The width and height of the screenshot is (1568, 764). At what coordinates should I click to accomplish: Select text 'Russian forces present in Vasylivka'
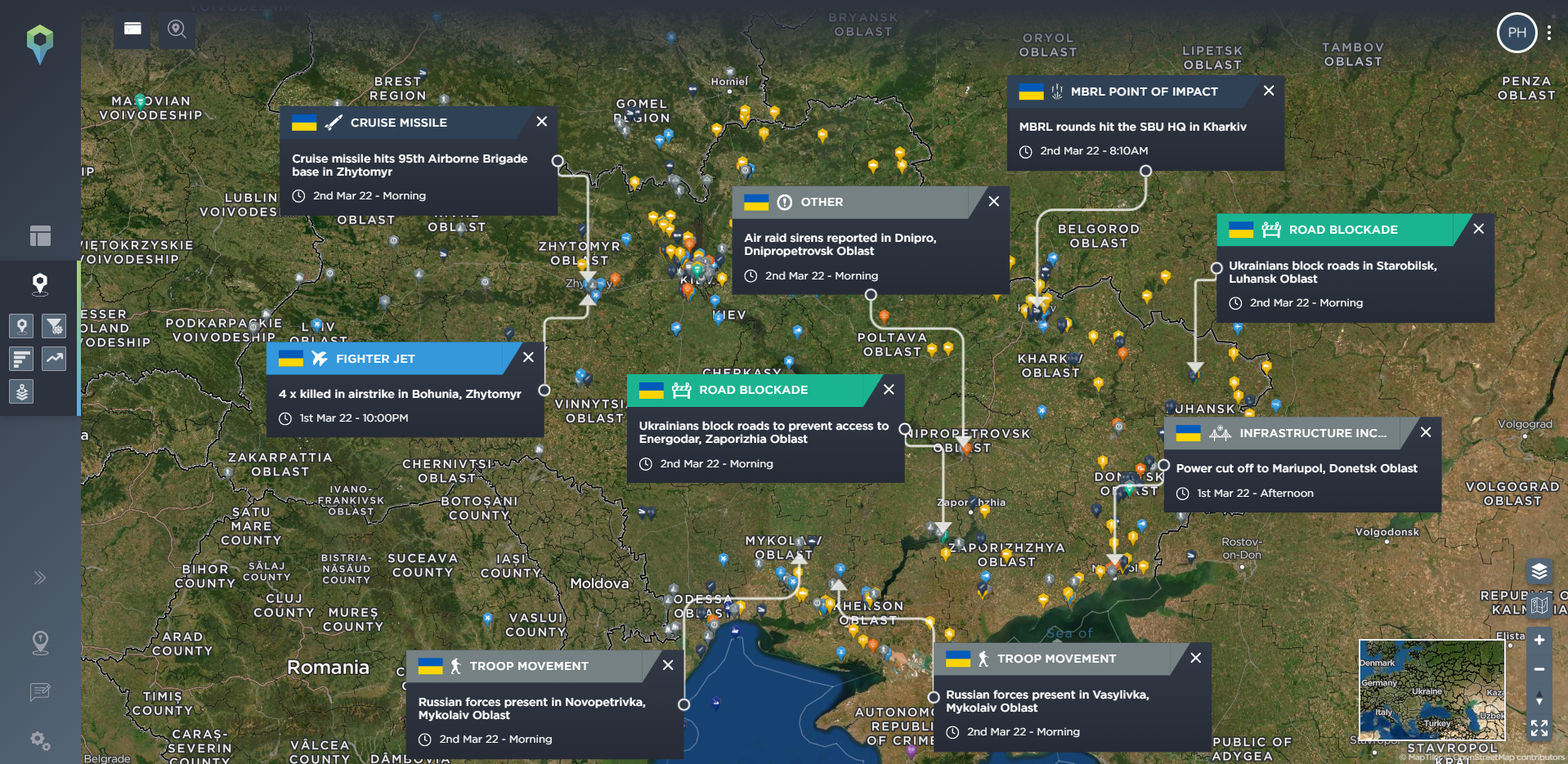(1046, 695)
